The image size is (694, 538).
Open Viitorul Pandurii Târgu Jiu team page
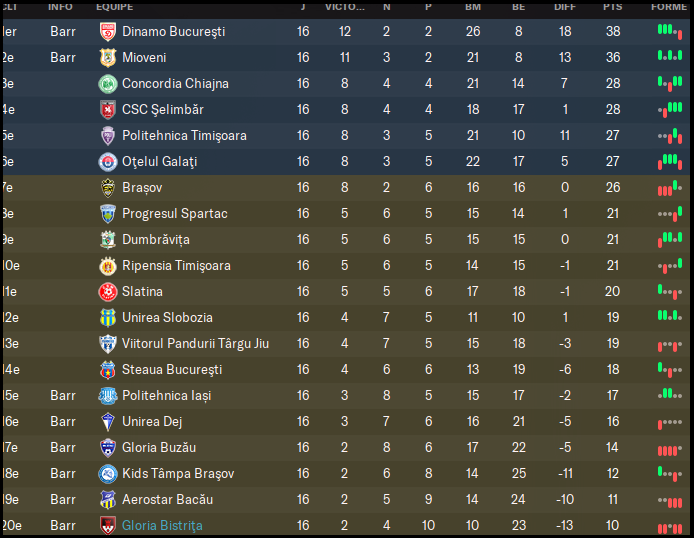coord(195,343)
